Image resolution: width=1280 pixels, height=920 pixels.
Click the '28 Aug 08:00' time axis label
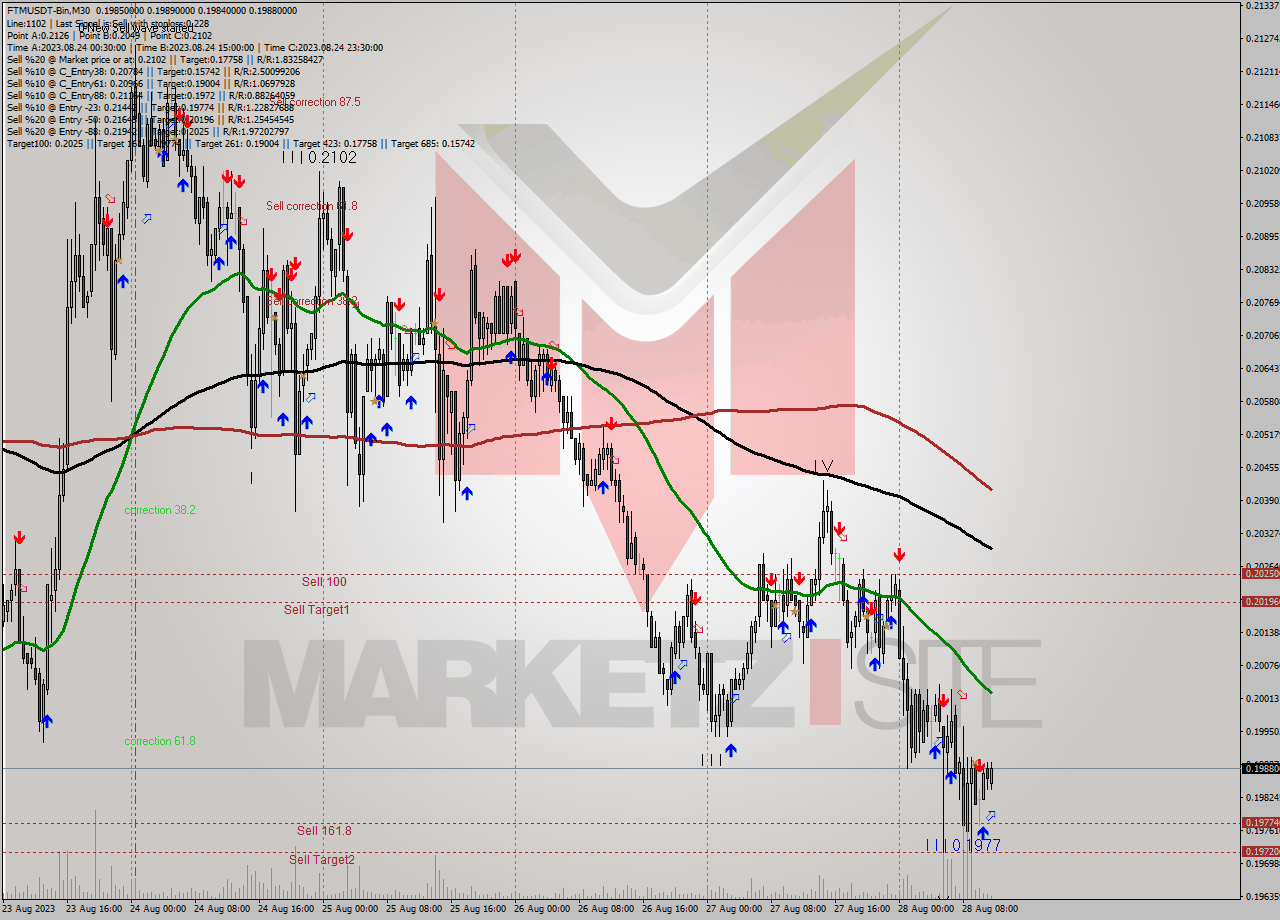(990, 909)
